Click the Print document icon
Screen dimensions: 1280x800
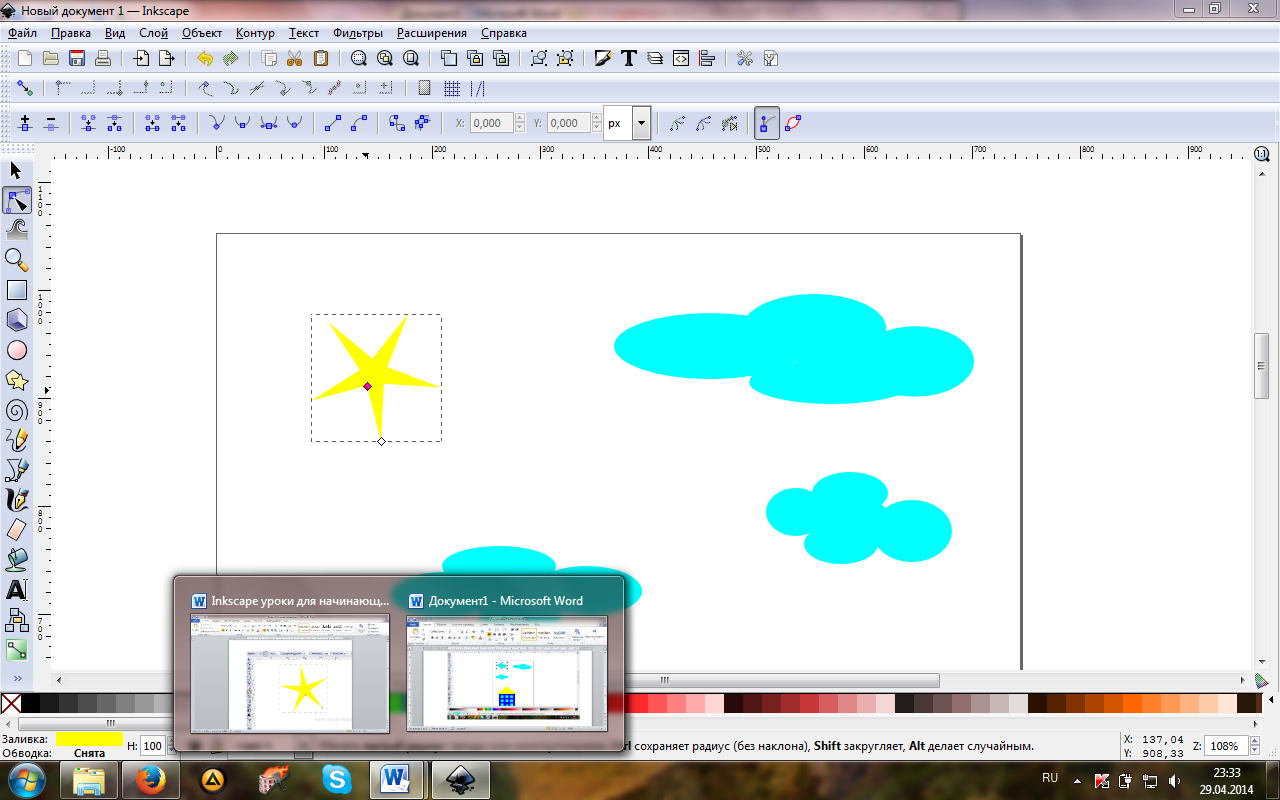click(102, 58)
